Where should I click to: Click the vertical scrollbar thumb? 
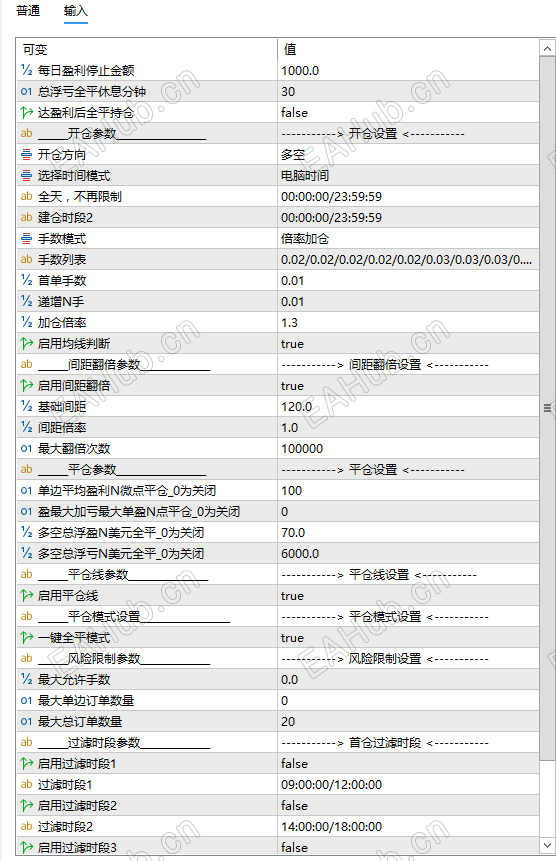547,408
